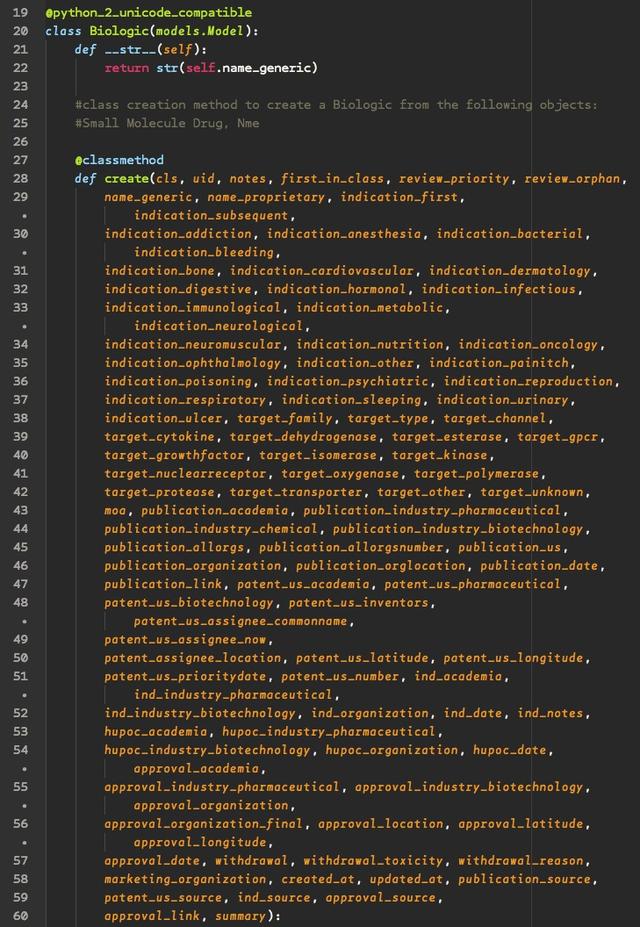Click the indication_anesthesia parameter
This screenshot has height=927, width=640.
(344, 234)
